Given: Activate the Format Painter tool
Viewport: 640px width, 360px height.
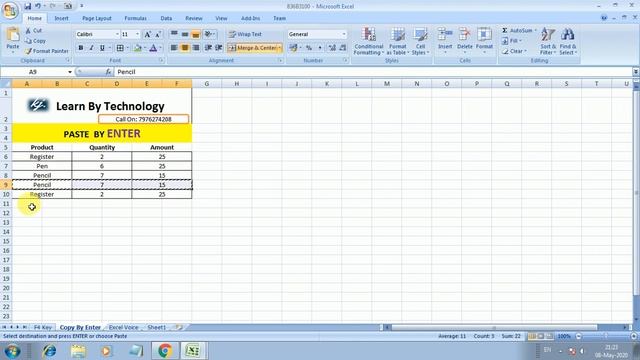Looking at the screenshot, I should point(47,51).
